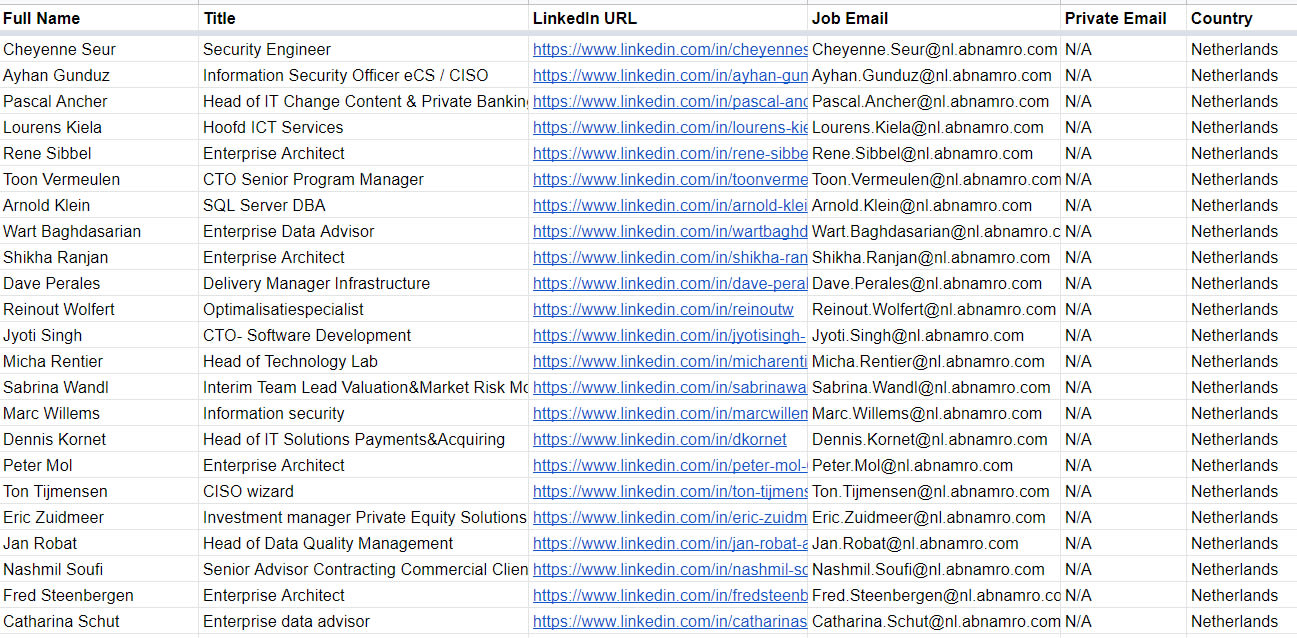The image size is (1297, 638).
Task: Open Wart Baghdasarian's LinkedIn link
Action: 670,231
